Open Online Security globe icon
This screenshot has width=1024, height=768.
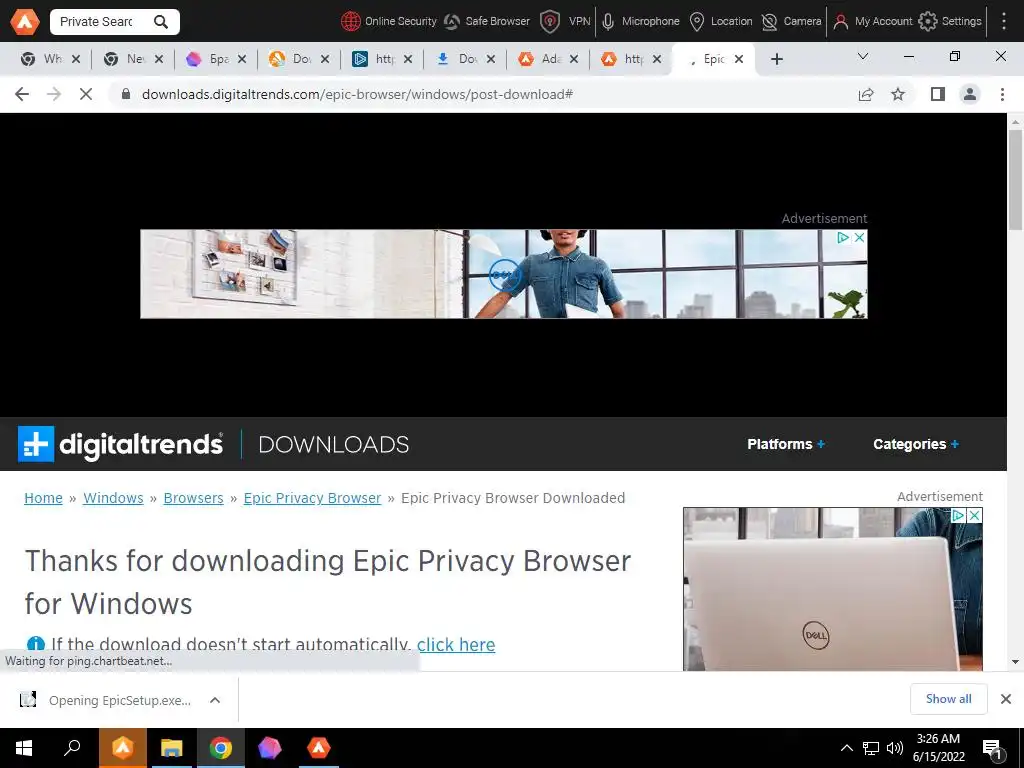click(x=350, y=22)
